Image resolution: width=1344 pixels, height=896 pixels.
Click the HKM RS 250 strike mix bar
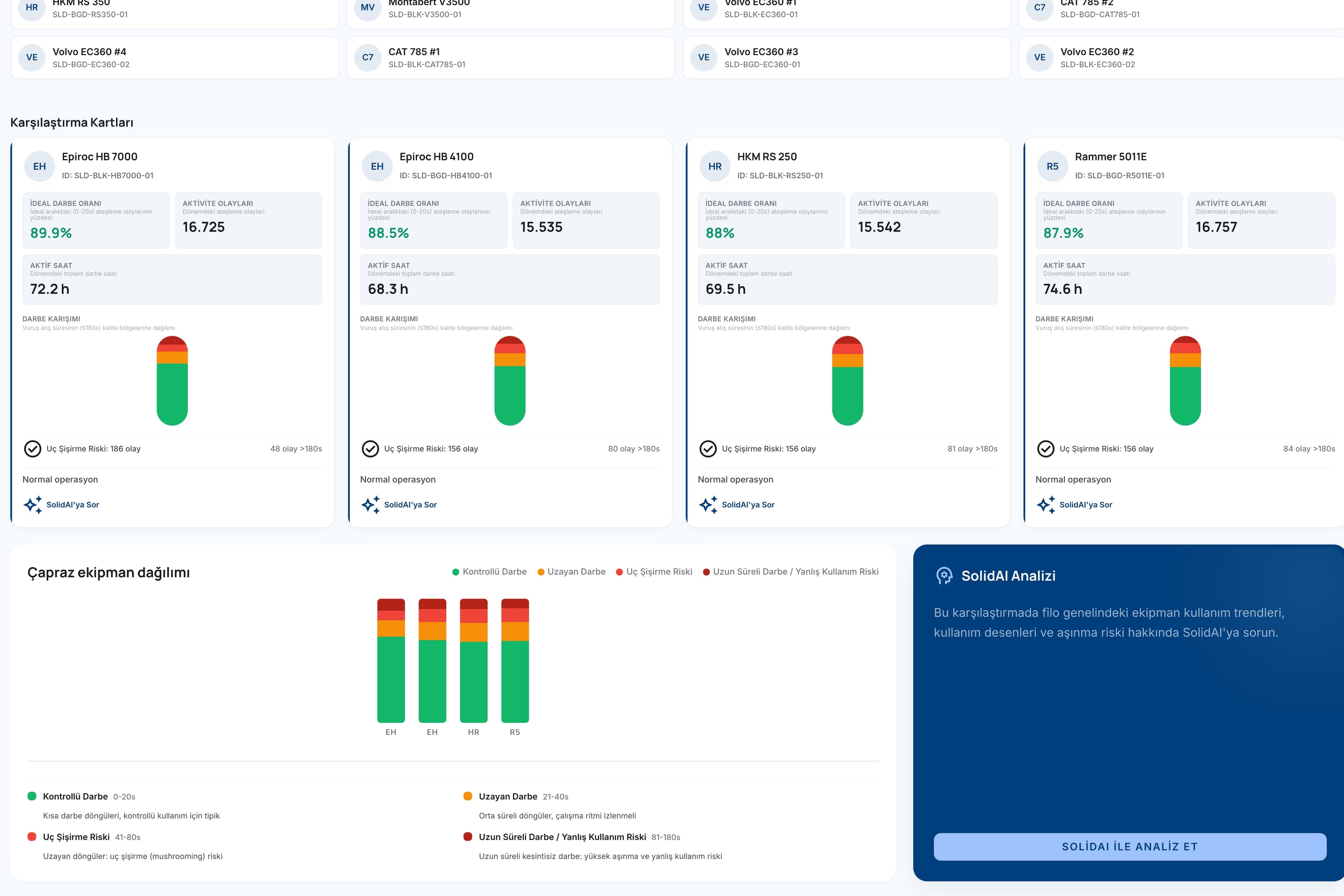(847, 381)
